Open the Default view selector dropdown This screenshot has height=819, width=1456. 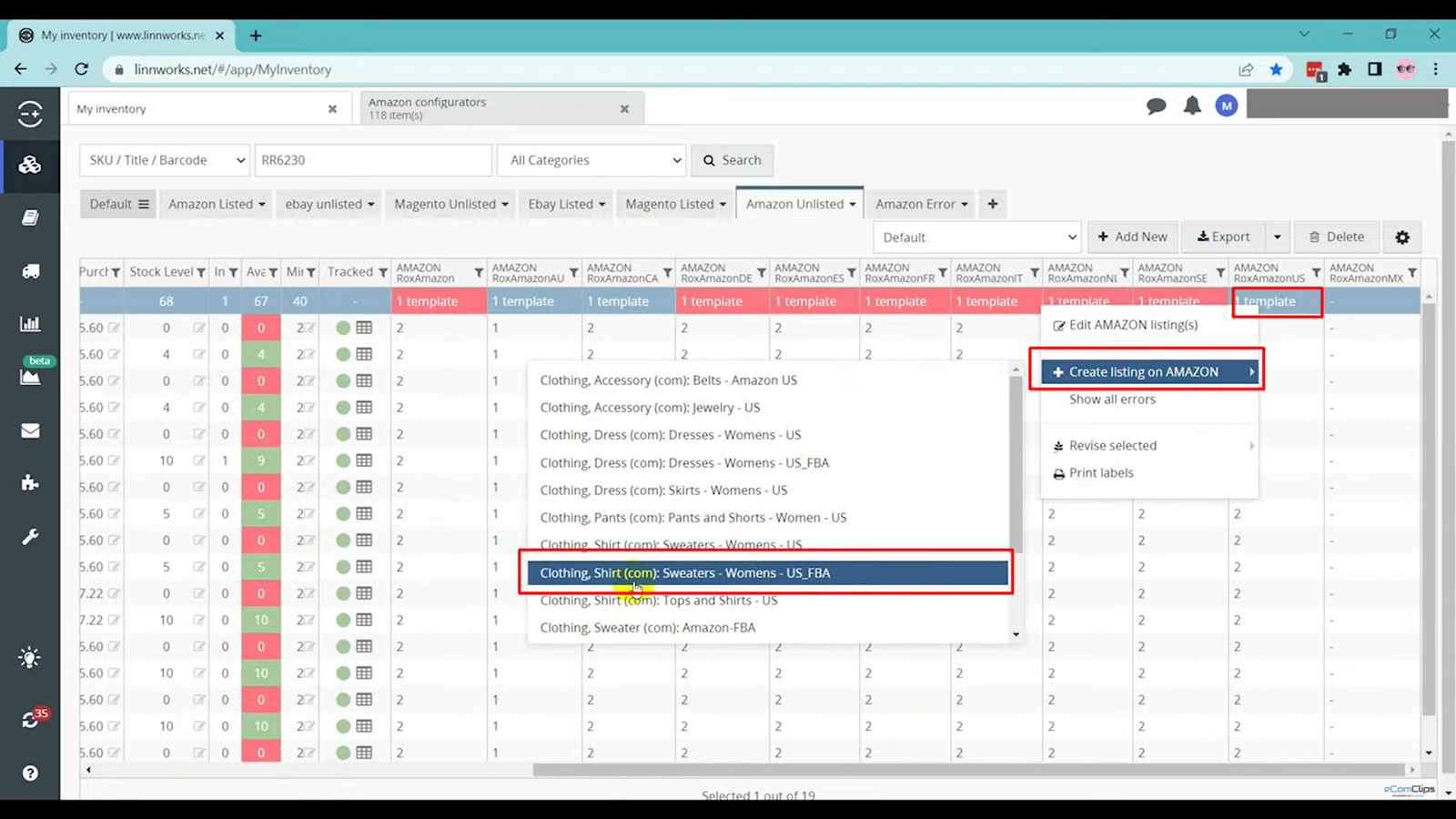coord(976,237)
